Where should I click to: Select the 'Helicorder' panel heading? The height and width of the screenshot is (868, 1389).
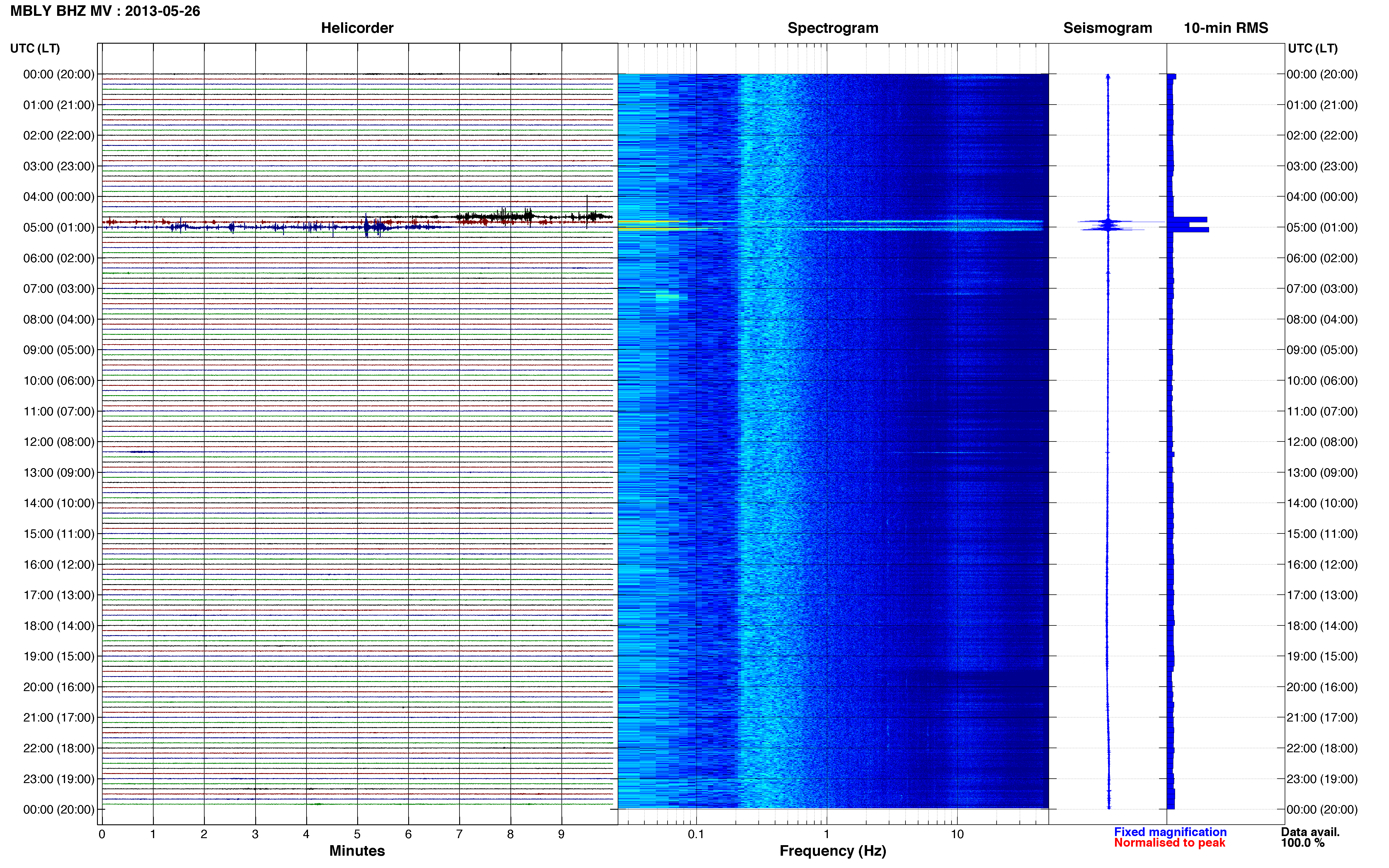(357, 28)
